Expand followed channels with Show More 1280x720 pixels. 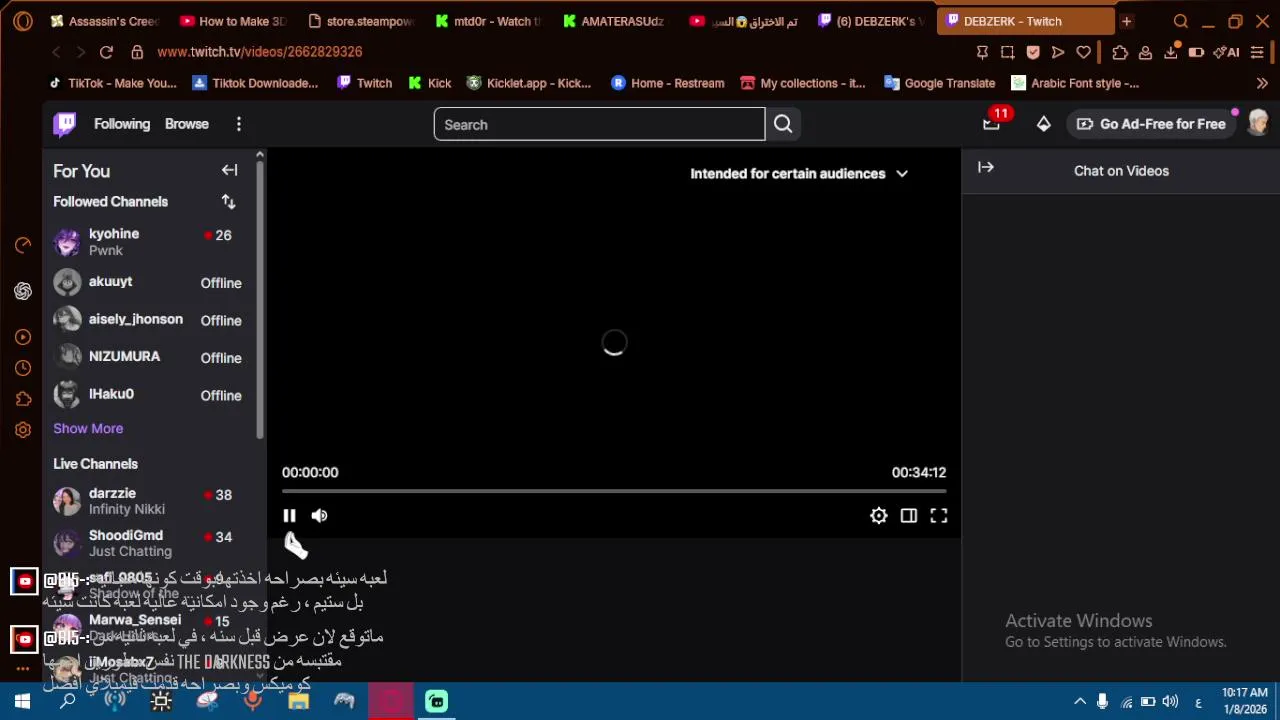(x=88, y=428)
